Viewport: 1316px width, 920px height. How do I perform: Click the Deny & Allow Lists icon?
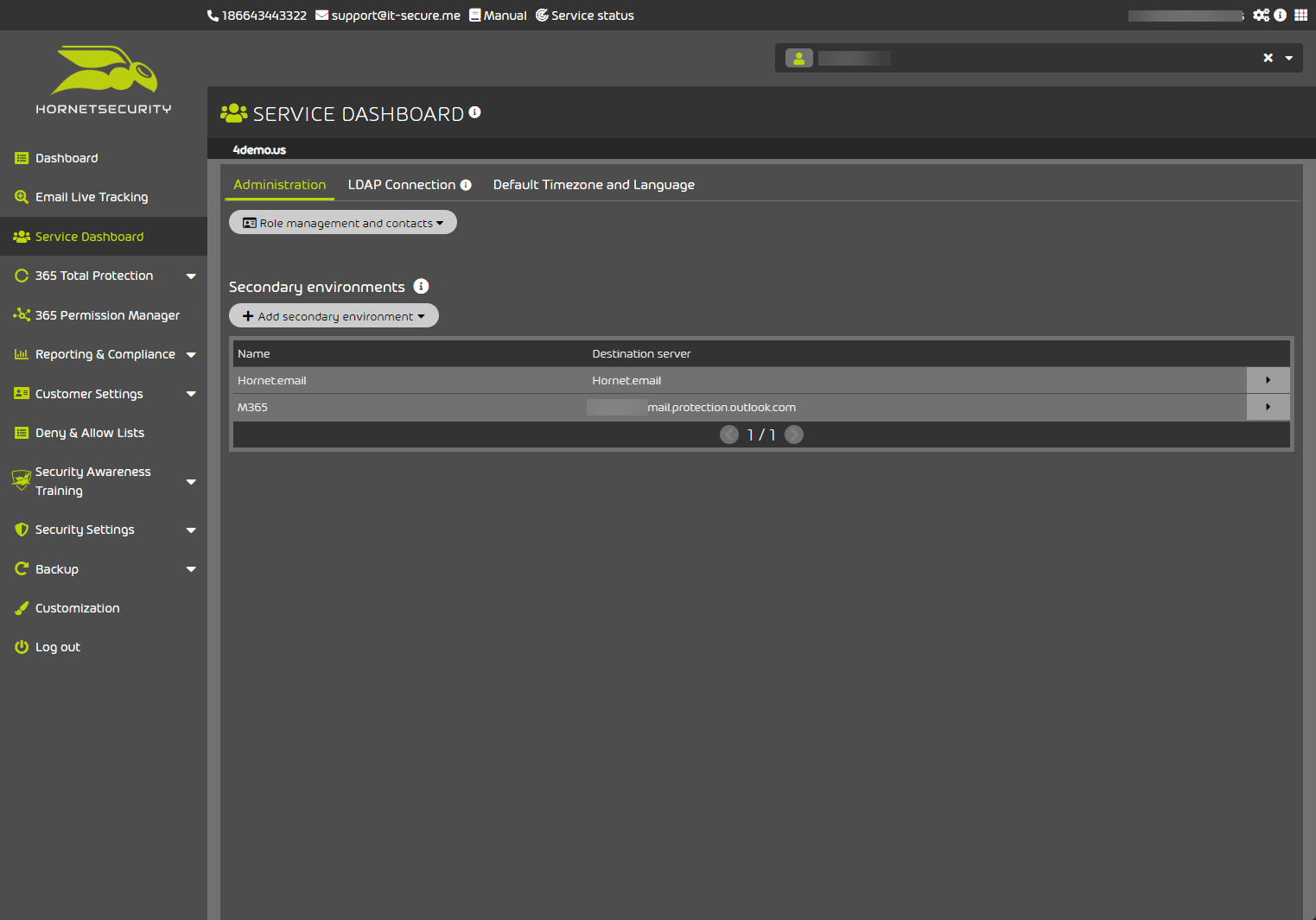pyautogui.click(x=22, y=433)
